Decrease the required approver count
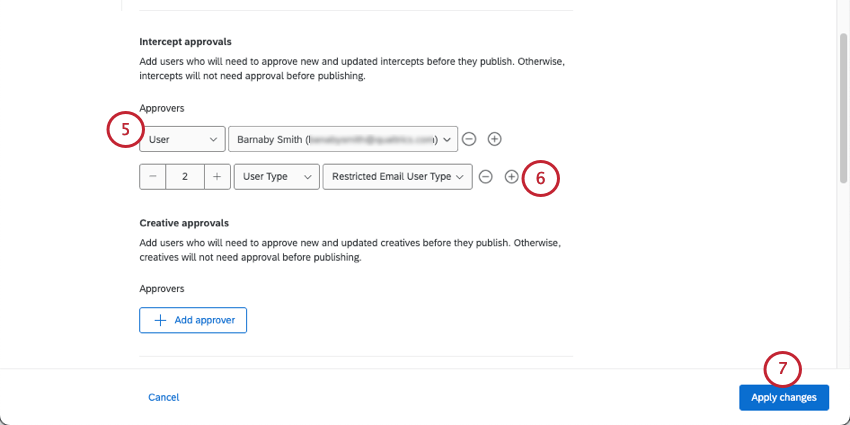The height and width of the screenshot is (425, 850). [153, 177]
